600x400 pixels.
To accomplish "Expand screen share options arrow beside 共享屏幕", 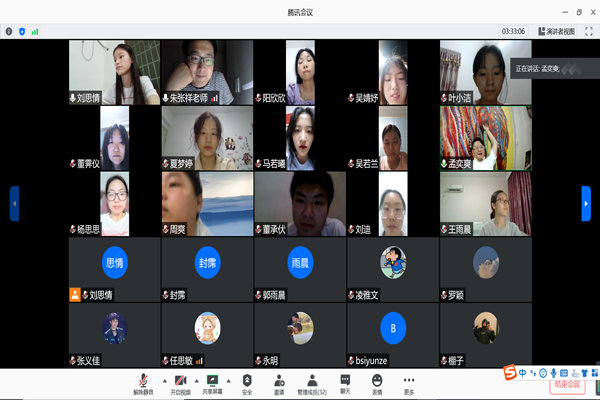I will [x=227, y=379].
